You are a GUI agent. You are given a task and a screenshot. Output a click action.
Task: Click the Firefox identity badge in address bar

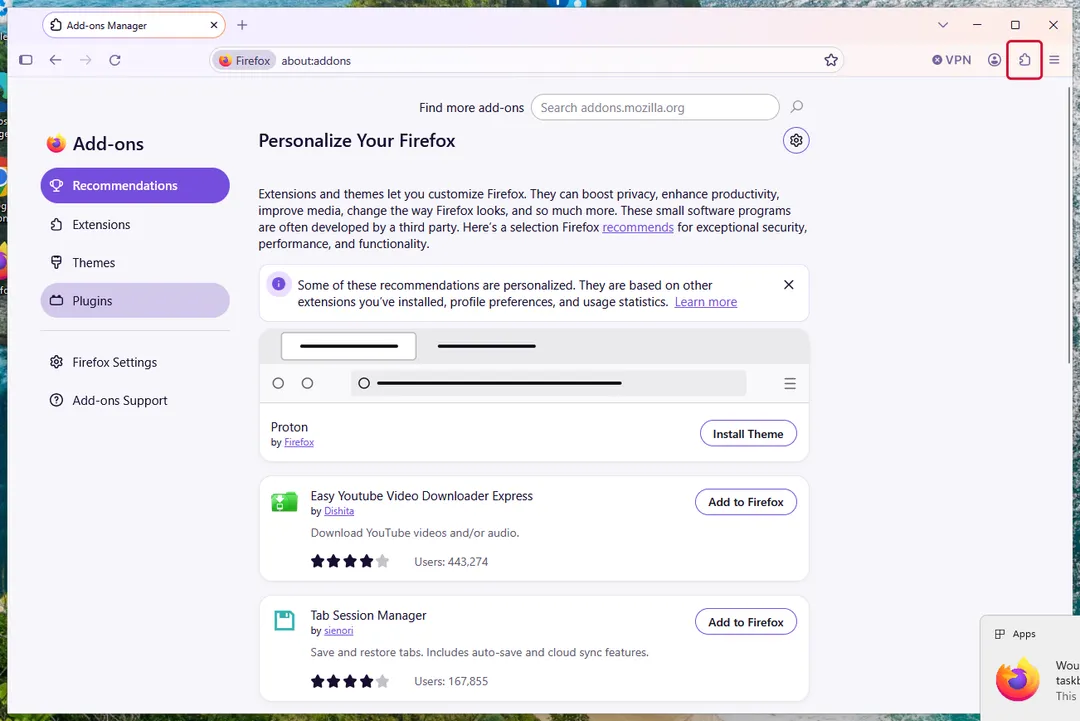tap(245, 61)
